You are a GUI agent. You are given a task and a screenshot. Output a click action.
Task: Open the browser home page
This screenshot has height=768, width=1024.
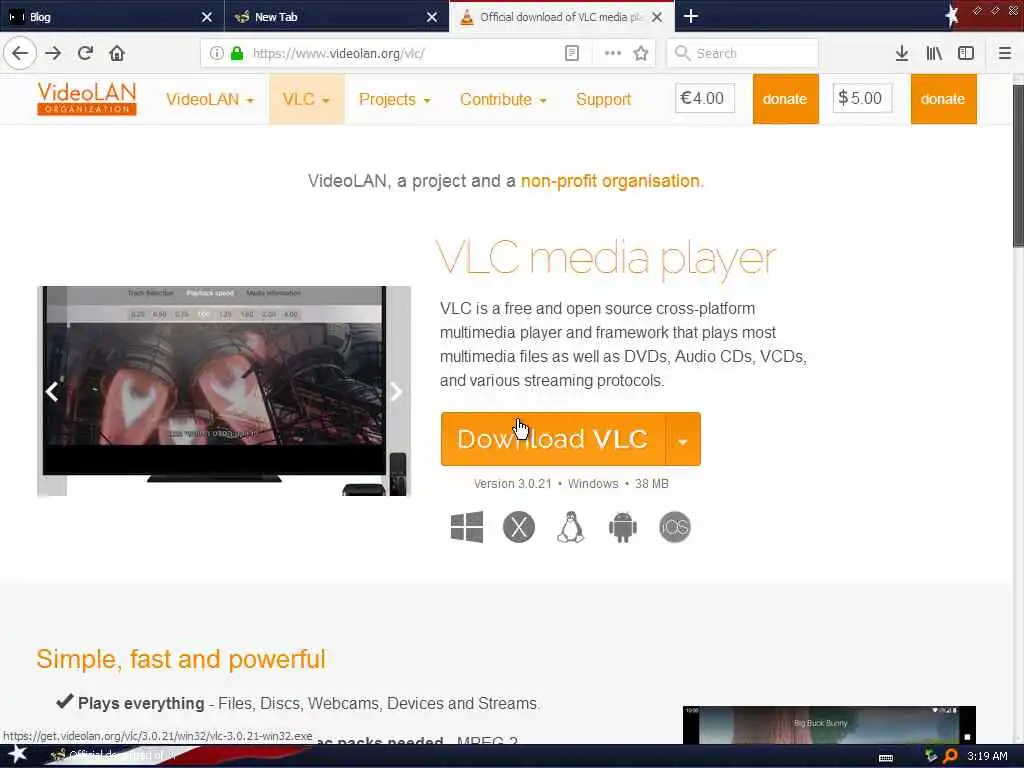coord(117,54)
